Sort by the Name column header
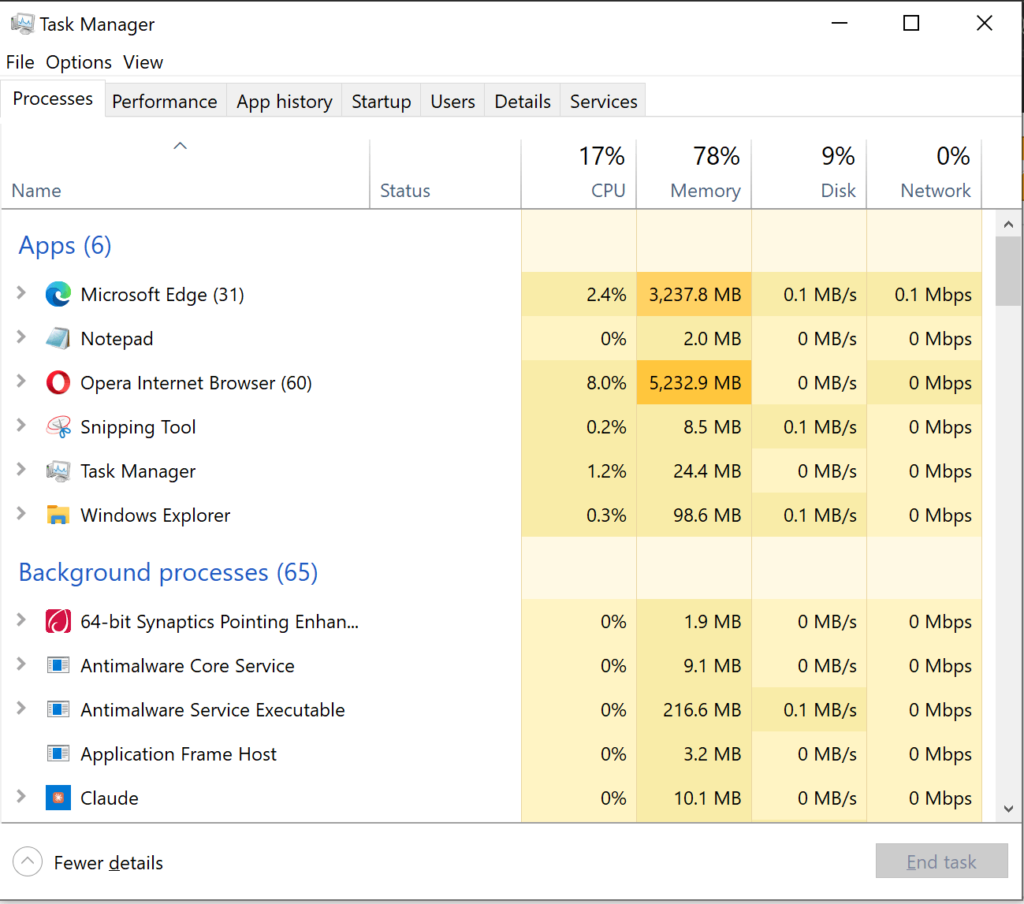The height and width of the screenshot is (904, 1024). (x=185, y=174)
